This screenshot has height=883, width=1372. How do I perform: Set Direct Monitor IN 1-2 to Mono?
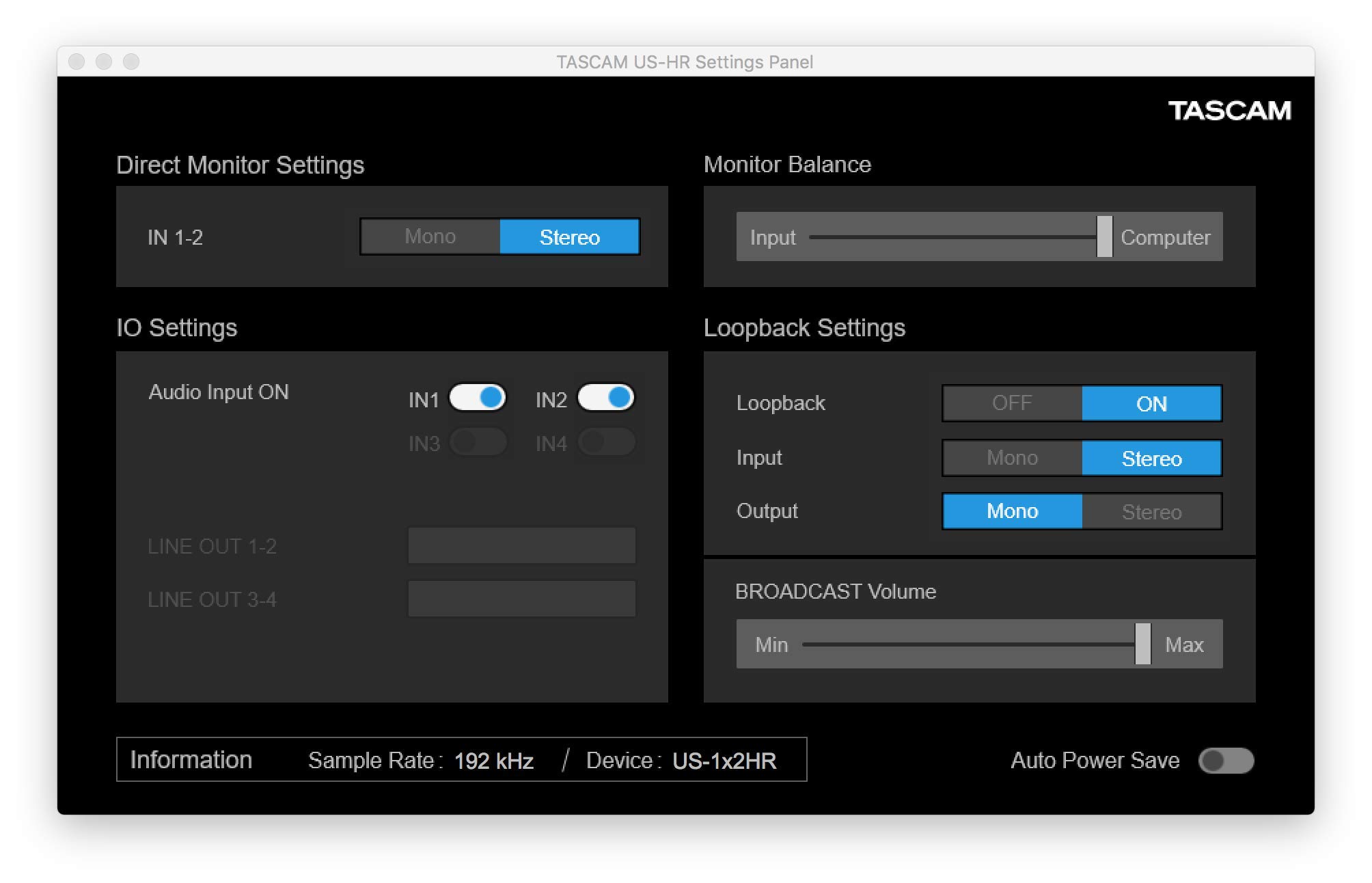coord(430,236)
